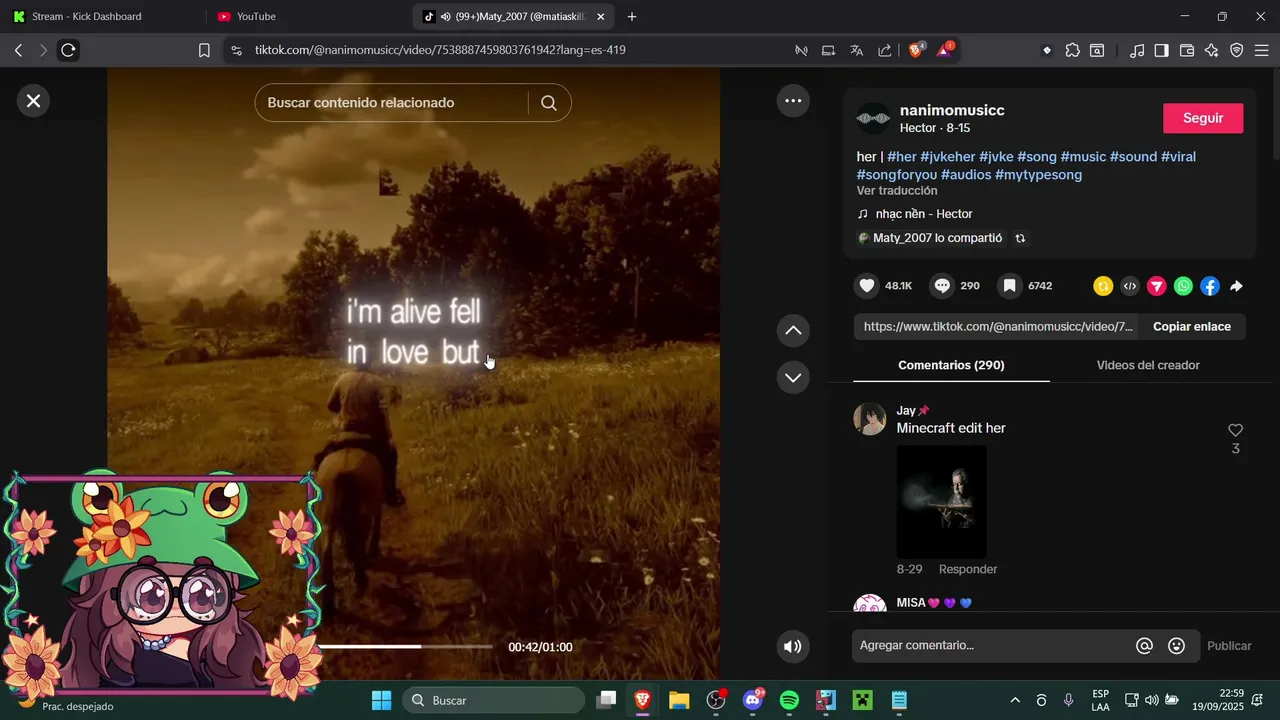Click the @ mention icon
Viewport: 1280px width, 720px height.
(1145, 646)
